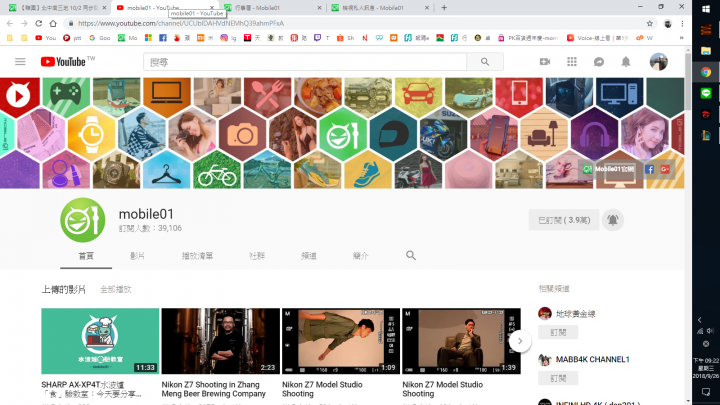Open the 1:09 Nikon Z7 Model Studio thumbnail
Image resolution: width=720 pixels, height=405 pixels.
coord(341,341)
